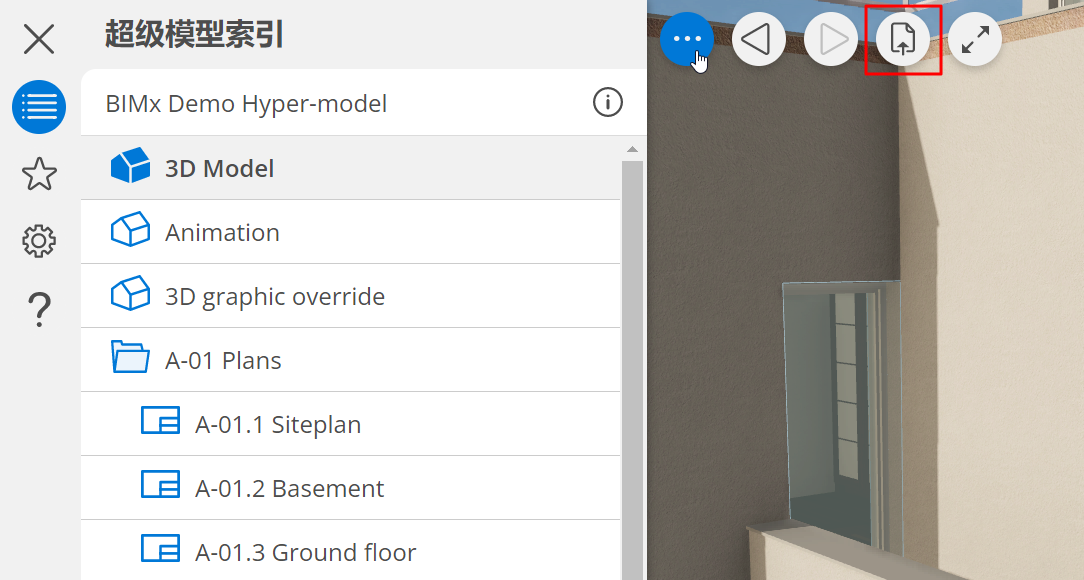Close the hyper-model index panel
This screenshot has height=580, width=1084.
pyautogui.click(x=39, y=39)
